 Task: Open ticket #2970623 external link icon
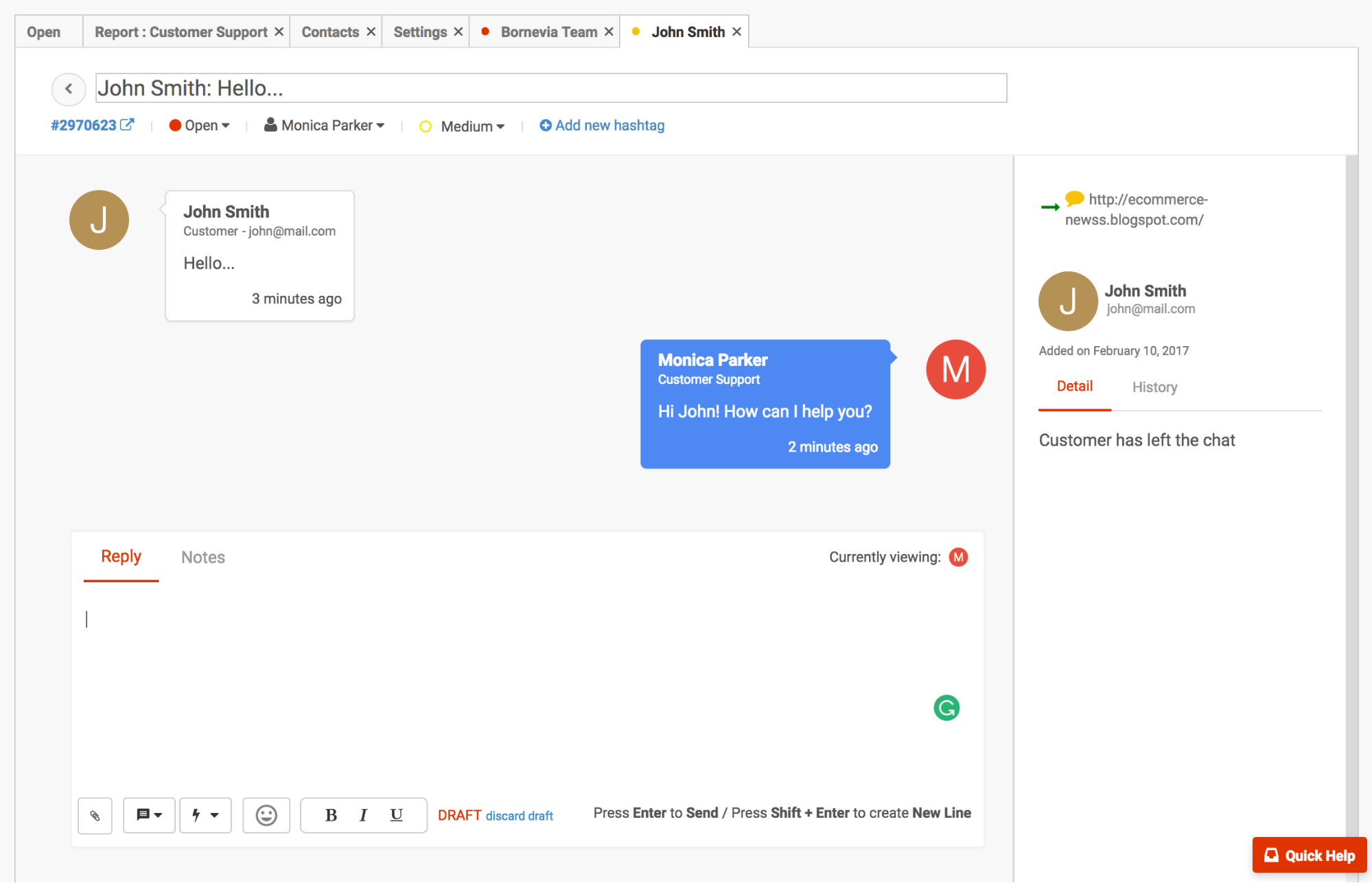(127, 124)
